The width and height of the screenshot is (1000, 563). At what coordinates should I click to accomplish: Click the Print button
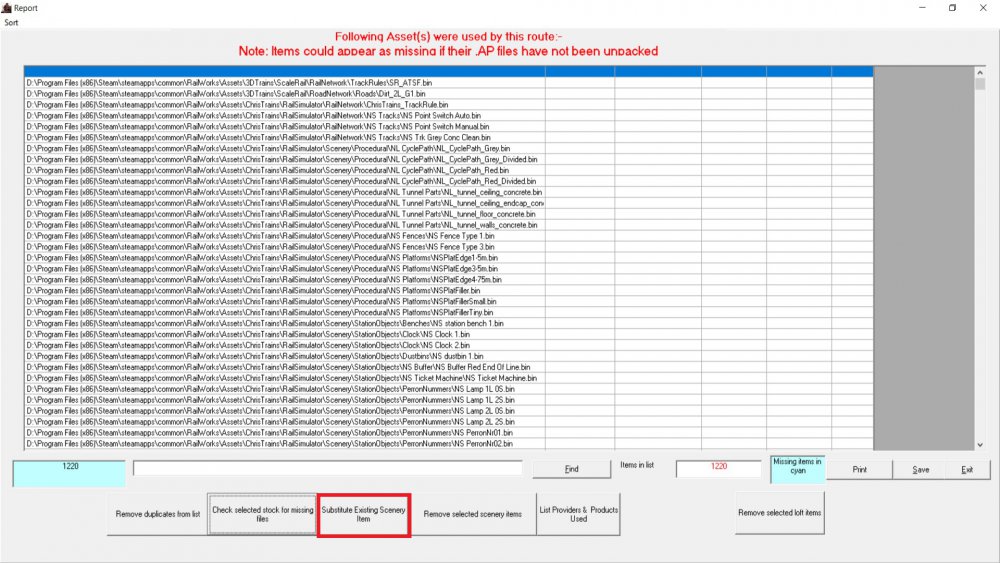pyautogui.click(x=859, y=469)
